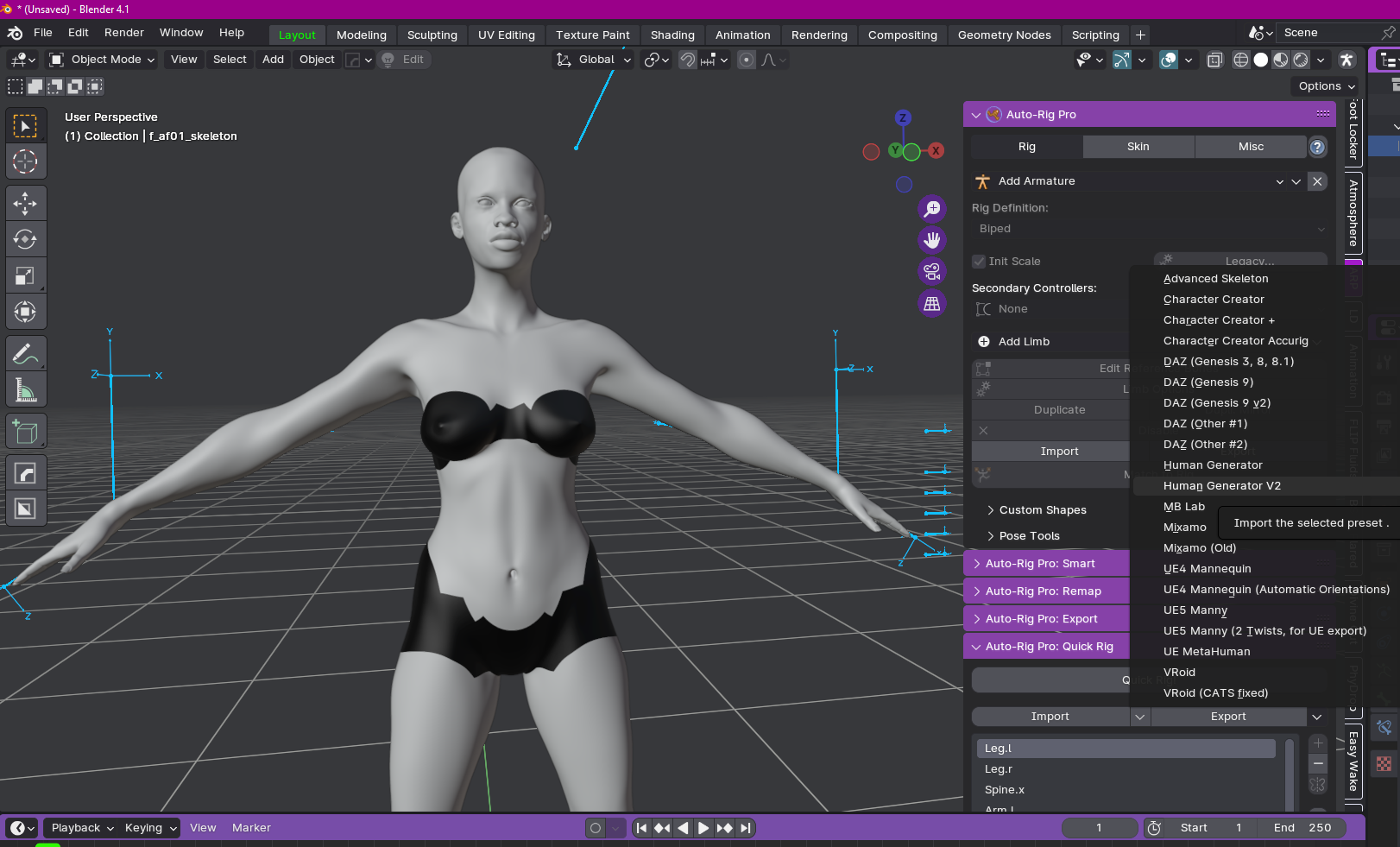The height and width of the screenshot is (847, 1400).
Task: Switch perspective/orthographic projection grid icon
Action: [932, 304]
